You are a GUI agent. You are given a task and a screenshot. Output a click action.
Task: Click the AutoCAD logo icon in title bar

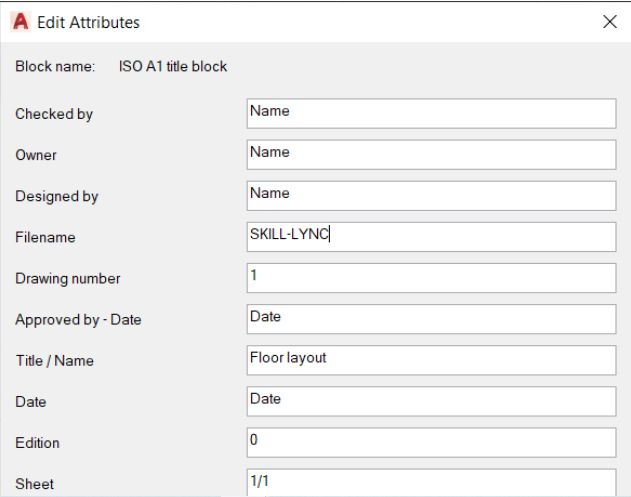point(21,22)
